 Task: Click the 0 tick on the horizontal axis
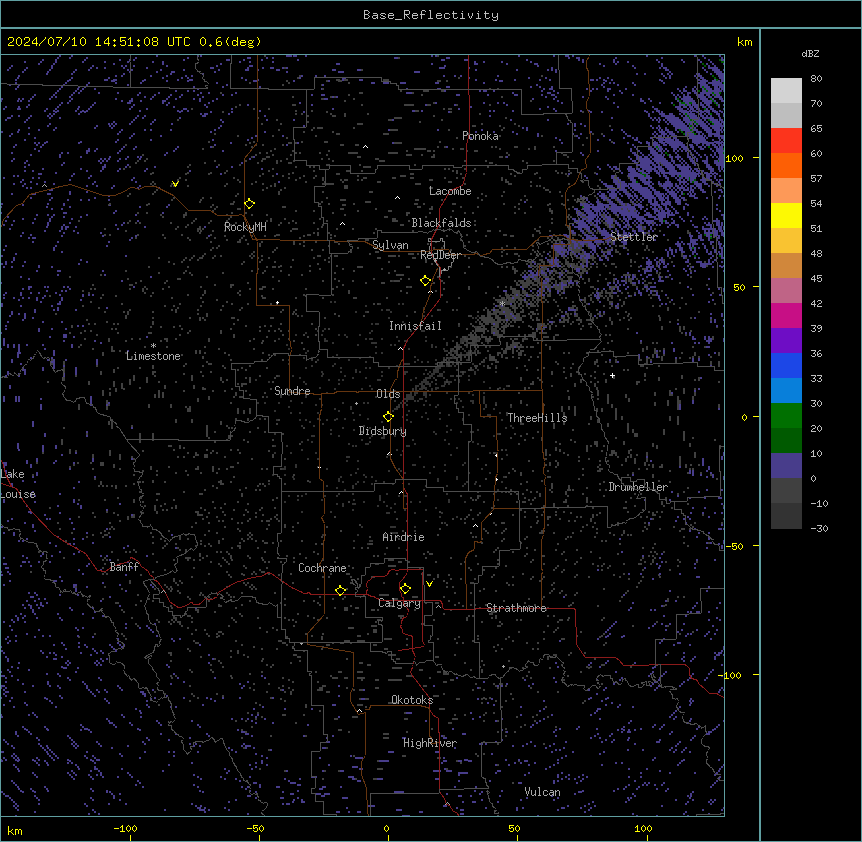coord(387,828)
